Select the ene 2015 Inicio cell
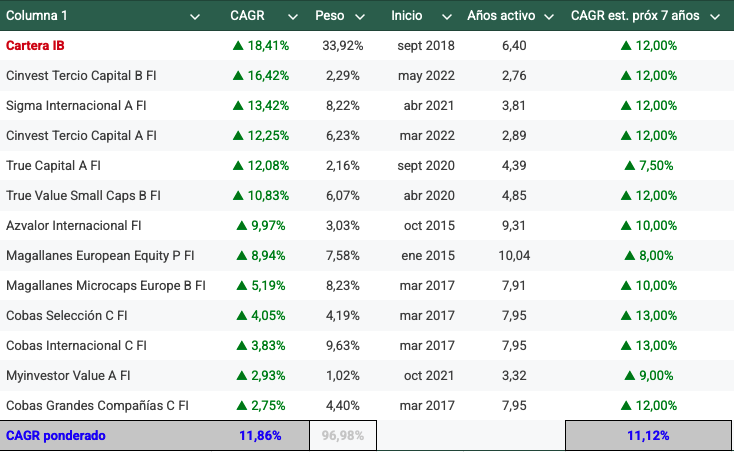 (427, 255)
